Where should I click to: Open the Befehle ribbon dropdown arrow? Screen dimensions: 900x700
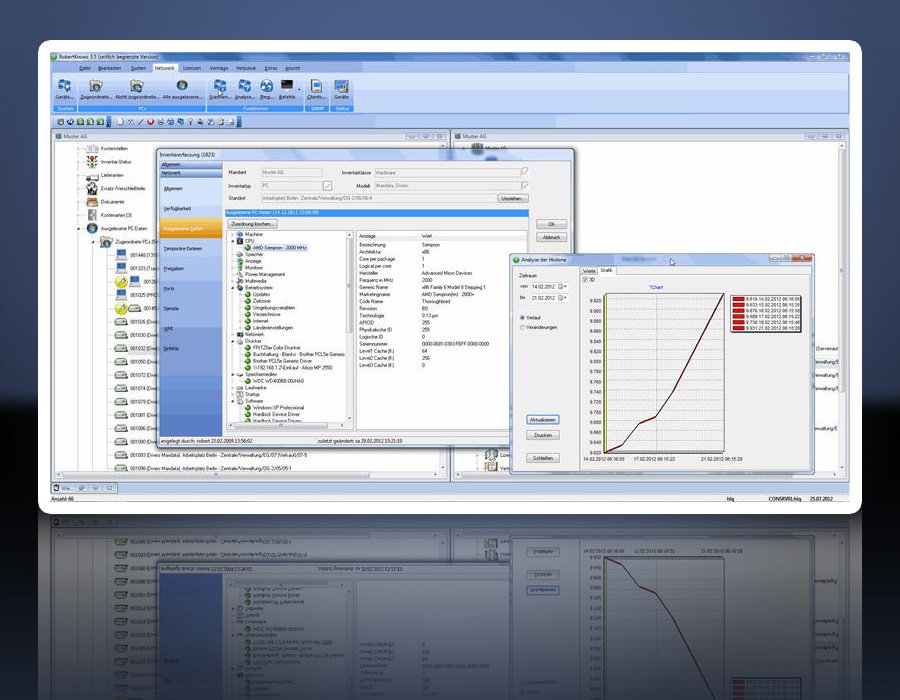pos(299,89)
